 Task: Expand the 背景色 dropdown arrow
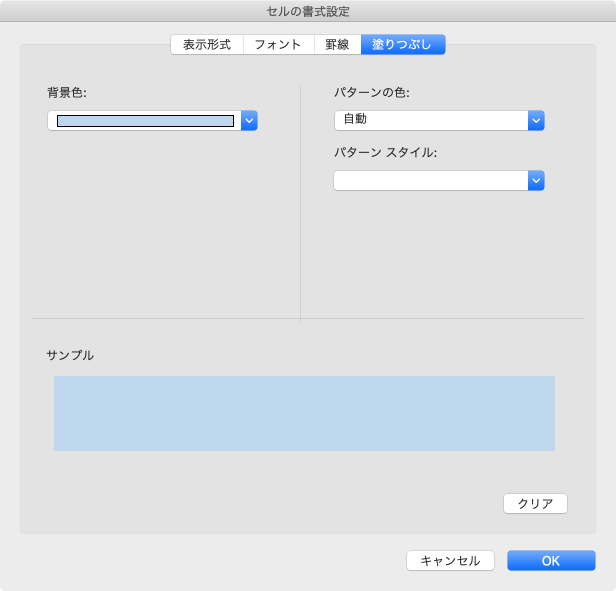(x=250, y=121)
